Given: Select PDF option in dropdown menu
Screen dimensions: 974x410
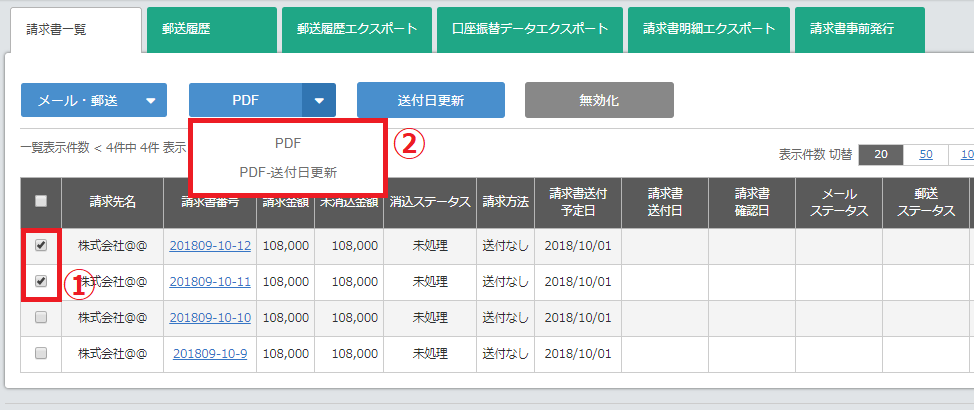Looking at the screenshot, I should click(287, 144).
